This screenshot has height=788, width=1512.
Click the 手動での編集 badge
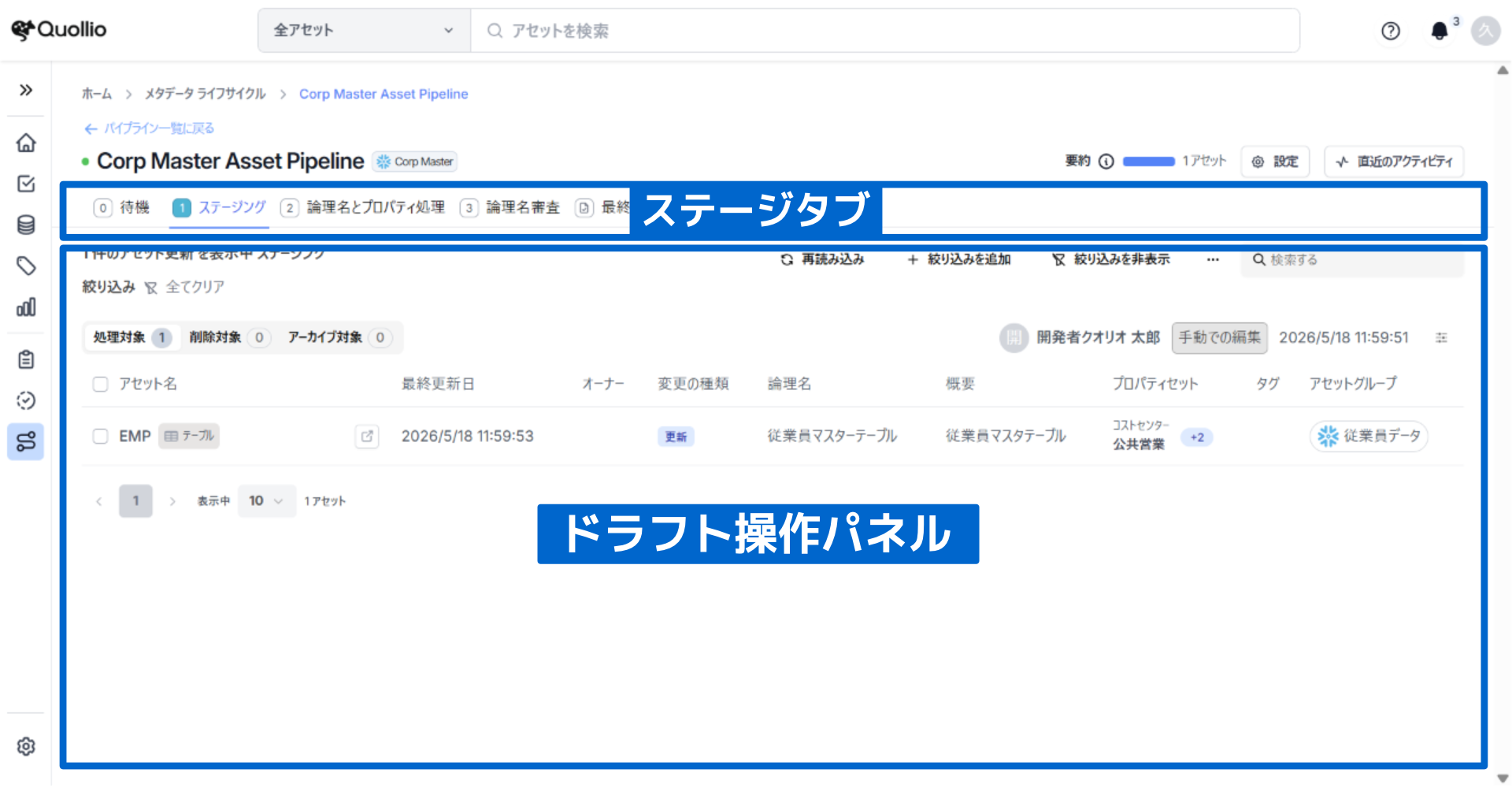(x=1219, y=337)
